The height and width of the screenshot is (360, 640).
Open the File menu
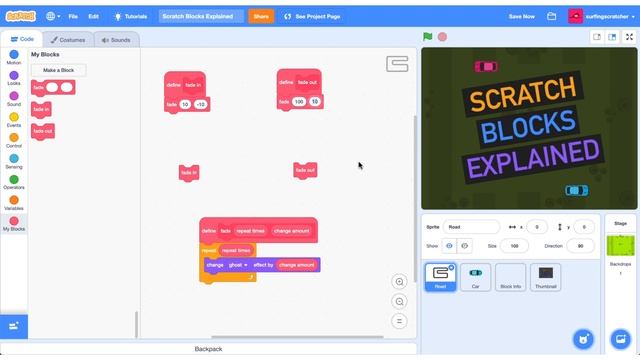click(x=73, y=16)
